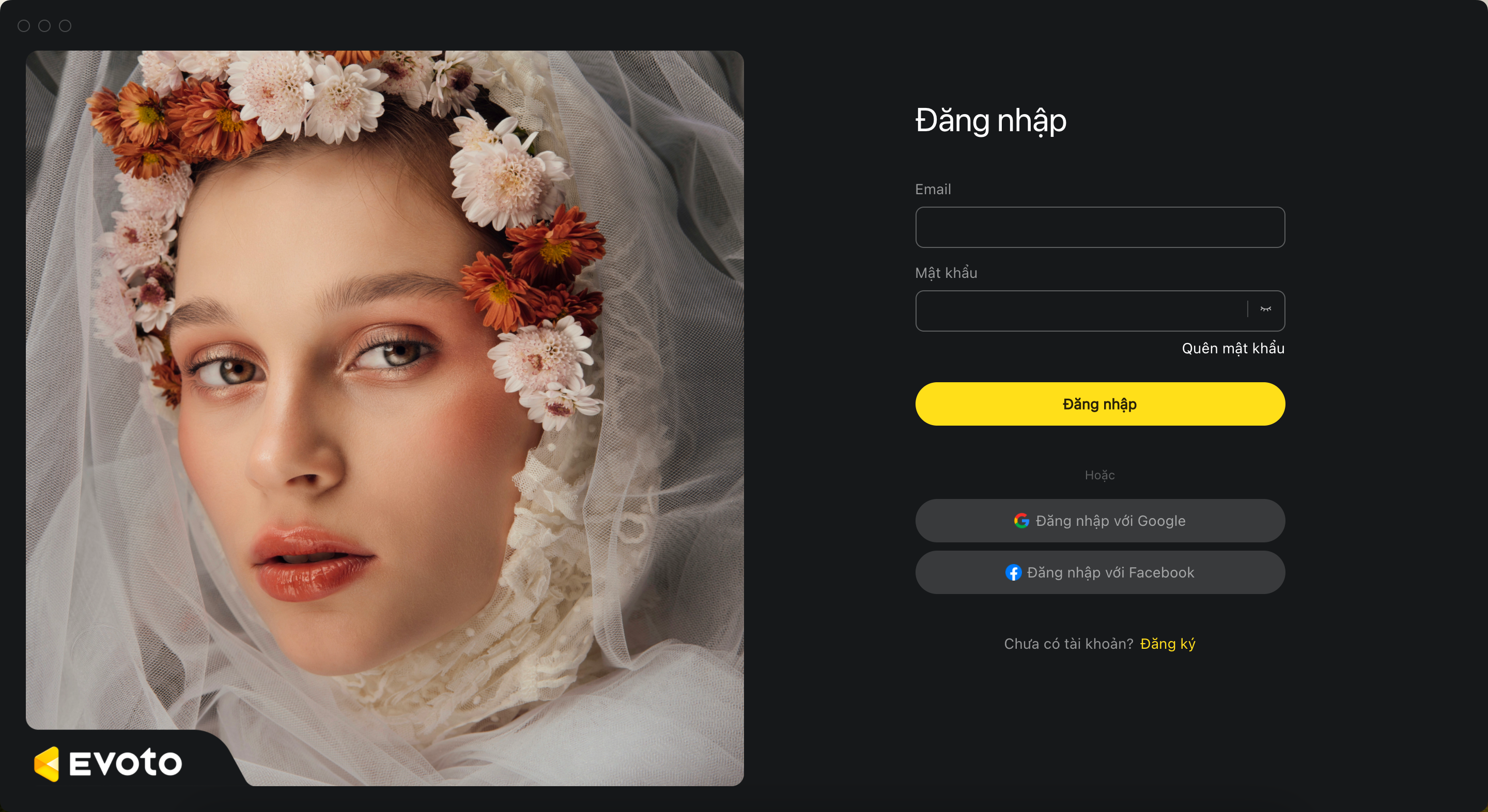Choose "Đăng nhập với Google" button
1488x812 pixels.
pyautogui.click(x=1100, y=520)
